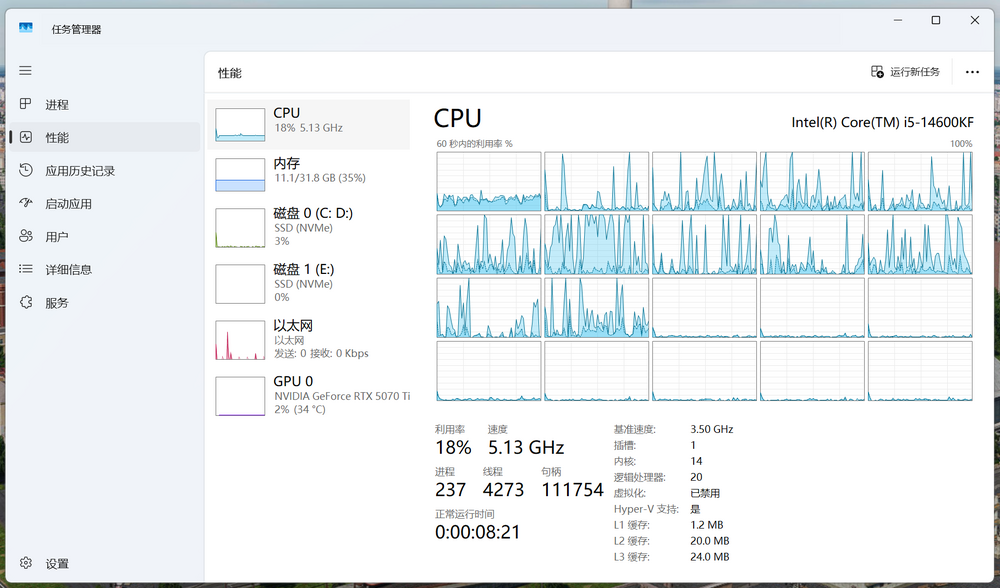
Task: Click the 内核 value 14
Action: pos(696,461)
